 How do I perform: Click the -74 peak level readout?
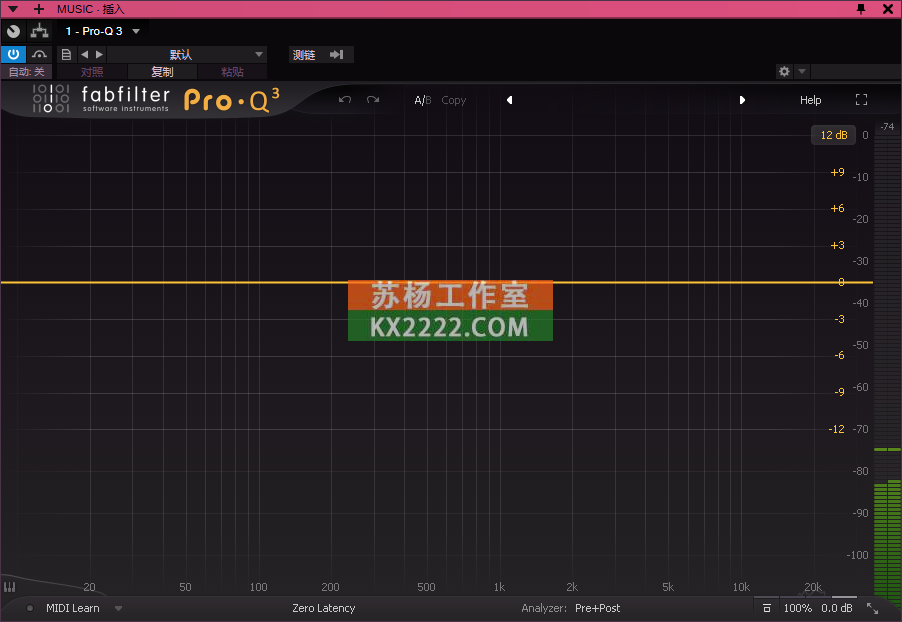[x=888, y=127]
